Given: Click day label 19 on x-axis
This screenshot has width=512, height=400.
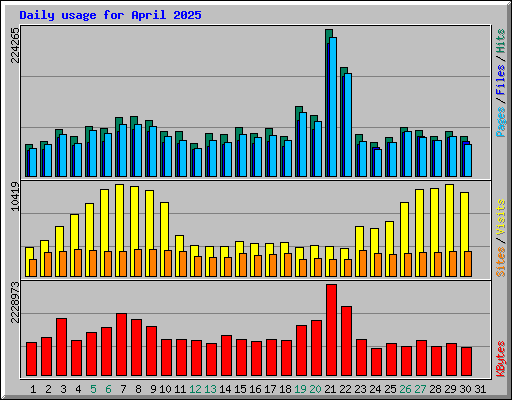Looking at the screenshot, I should (x=300, y=389).
